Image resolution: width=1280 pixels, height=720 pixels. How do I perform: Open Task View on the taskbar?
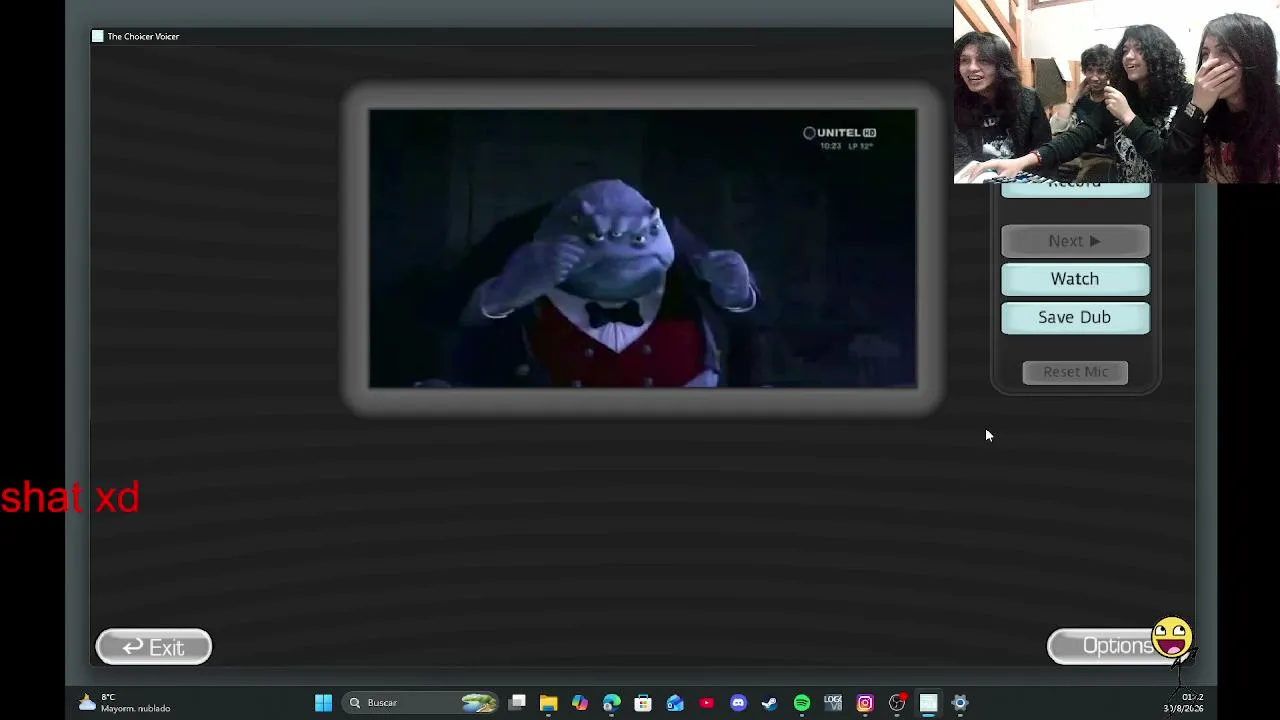517,703
